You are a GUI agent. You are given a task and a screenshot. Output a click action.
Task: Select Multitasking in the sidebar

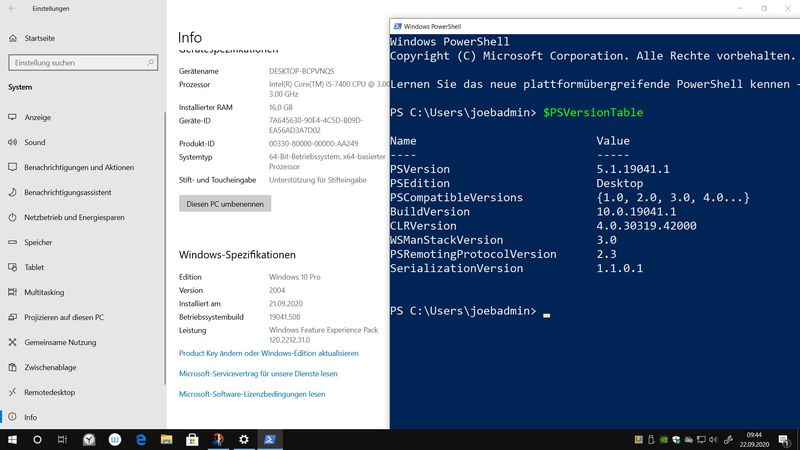point(44,292)
